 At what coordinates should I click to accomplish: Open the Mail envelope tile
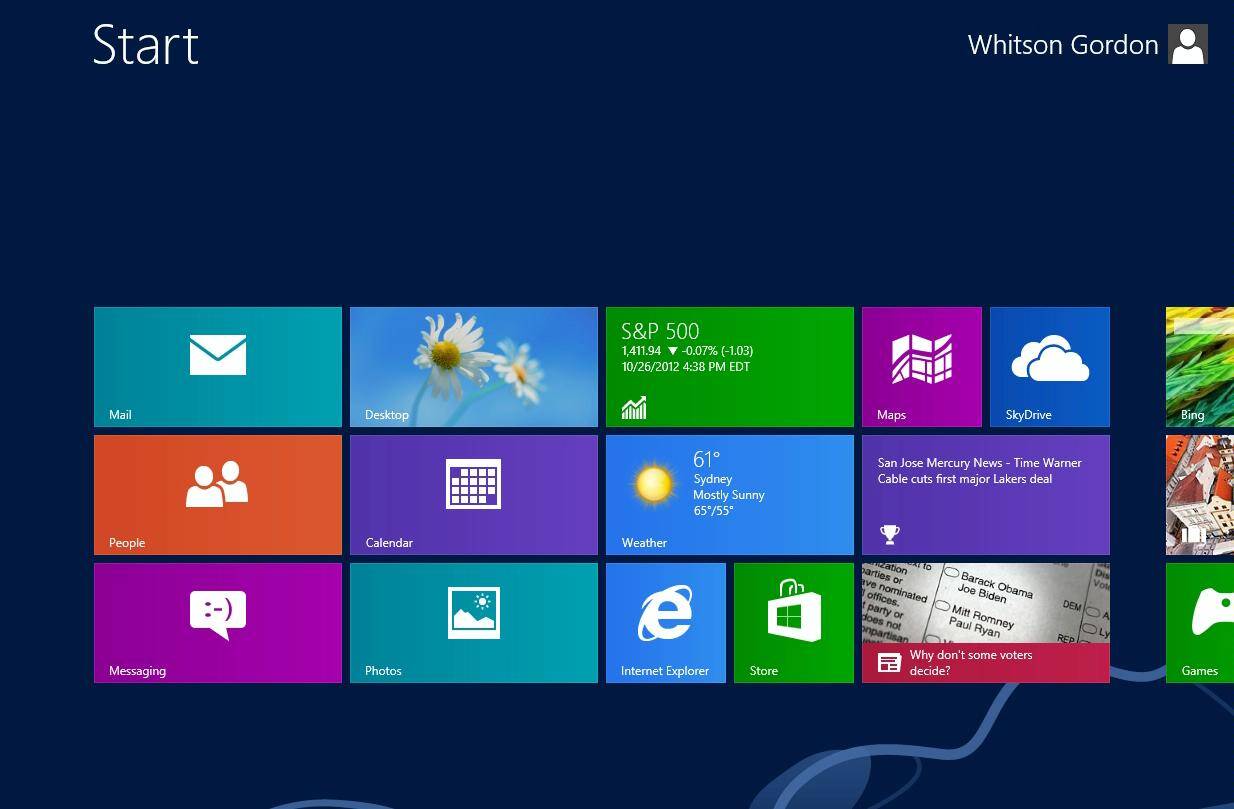click(x=217, y=366)
